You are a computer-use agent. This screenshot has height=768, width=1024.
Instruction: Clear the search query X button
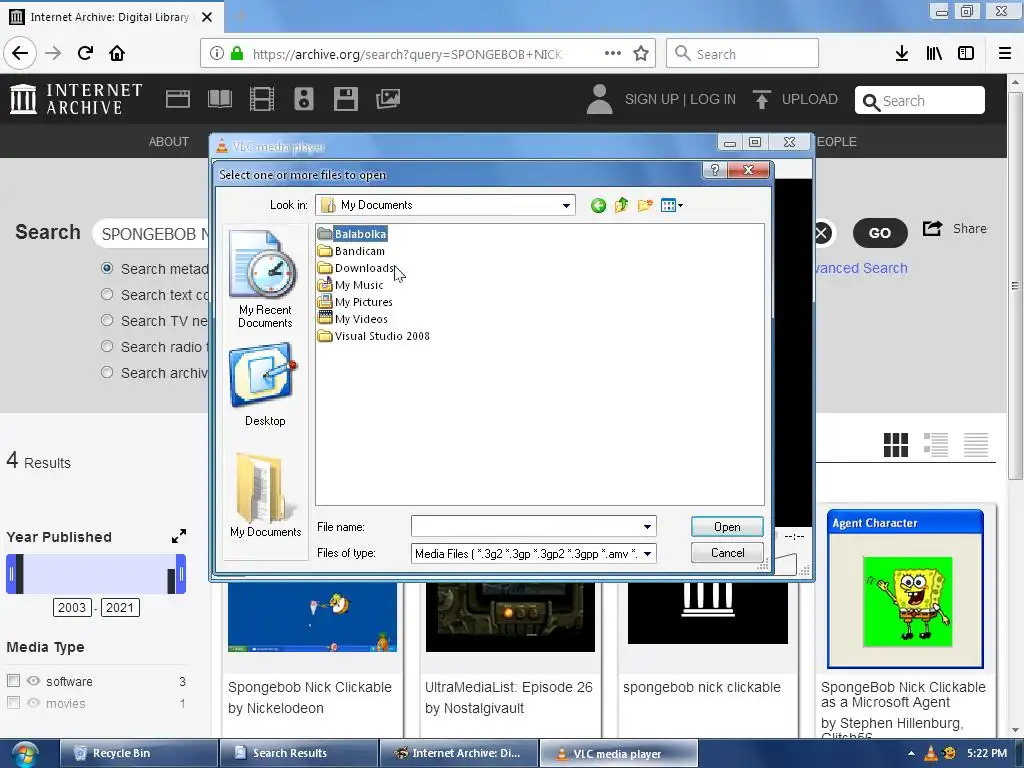pos(822,233)
